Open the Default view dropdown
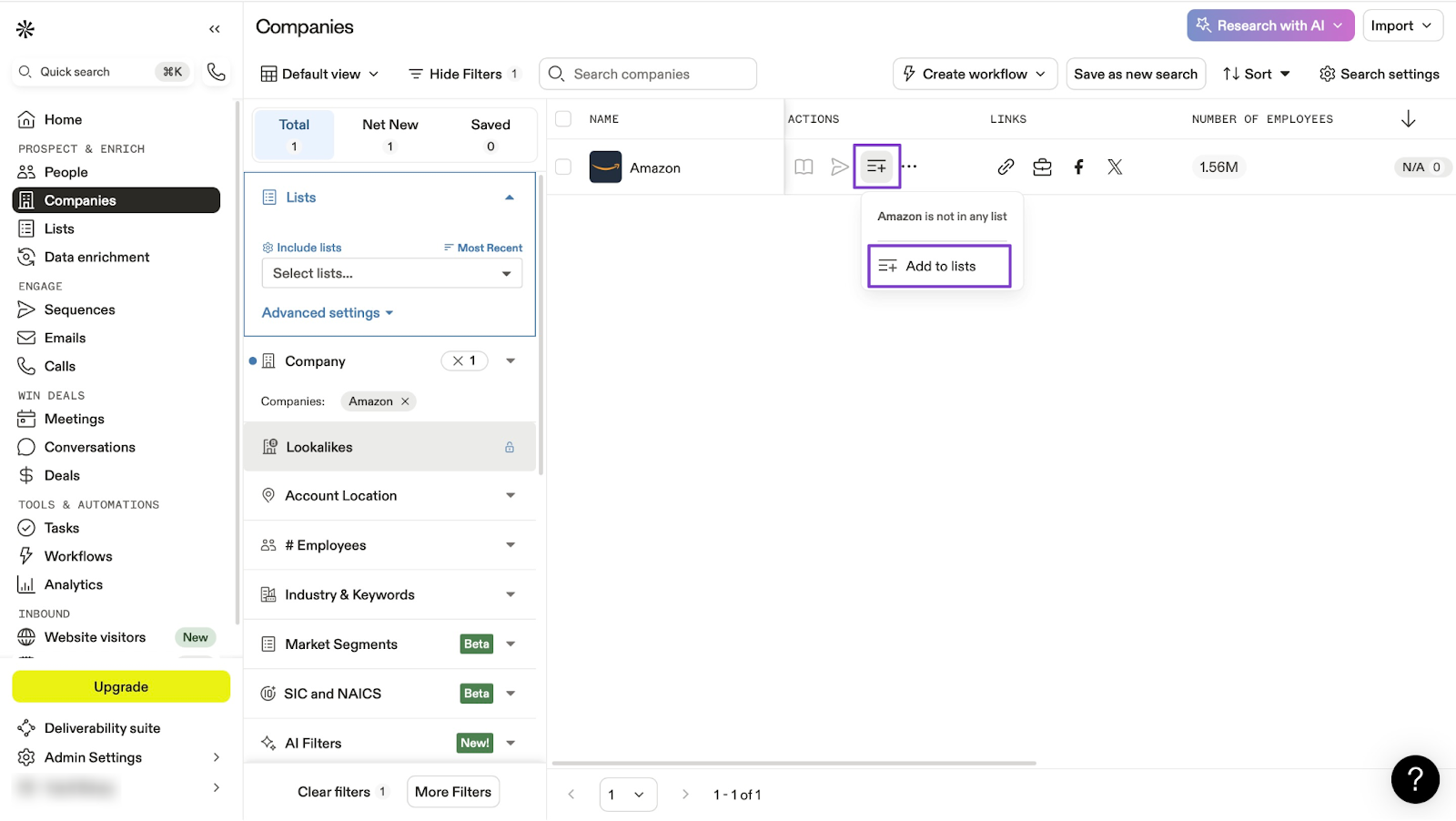The image size is (1456, 821). coord(319,75)
